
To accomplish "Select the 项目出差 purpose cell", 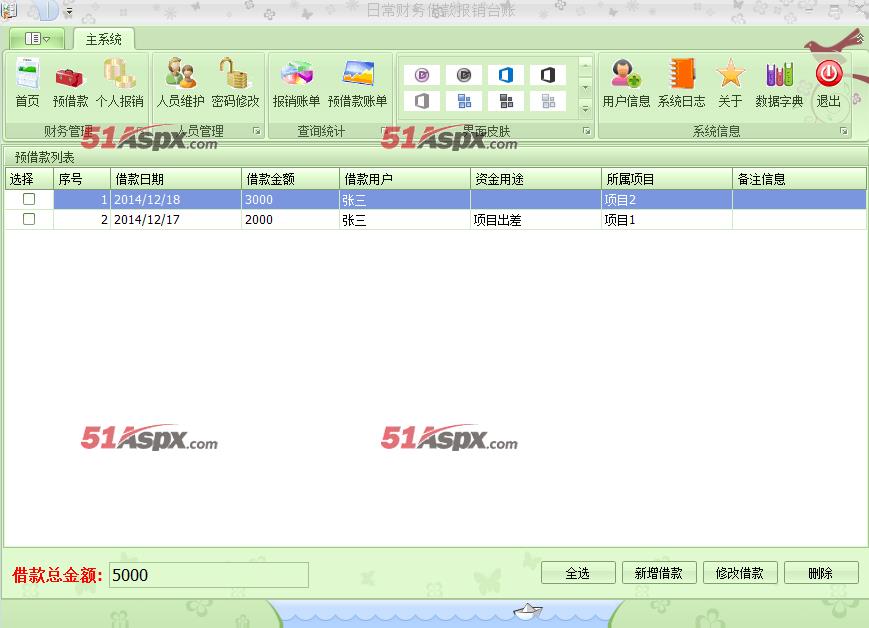I will [536, 219].
